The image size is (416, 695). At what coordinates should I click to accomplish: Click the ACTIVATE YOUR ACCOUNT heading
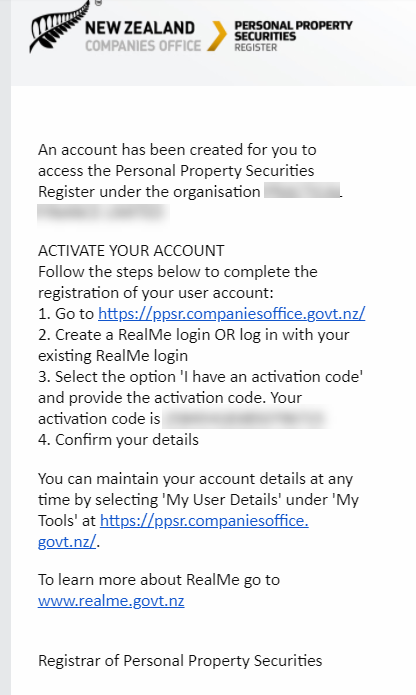131,250
